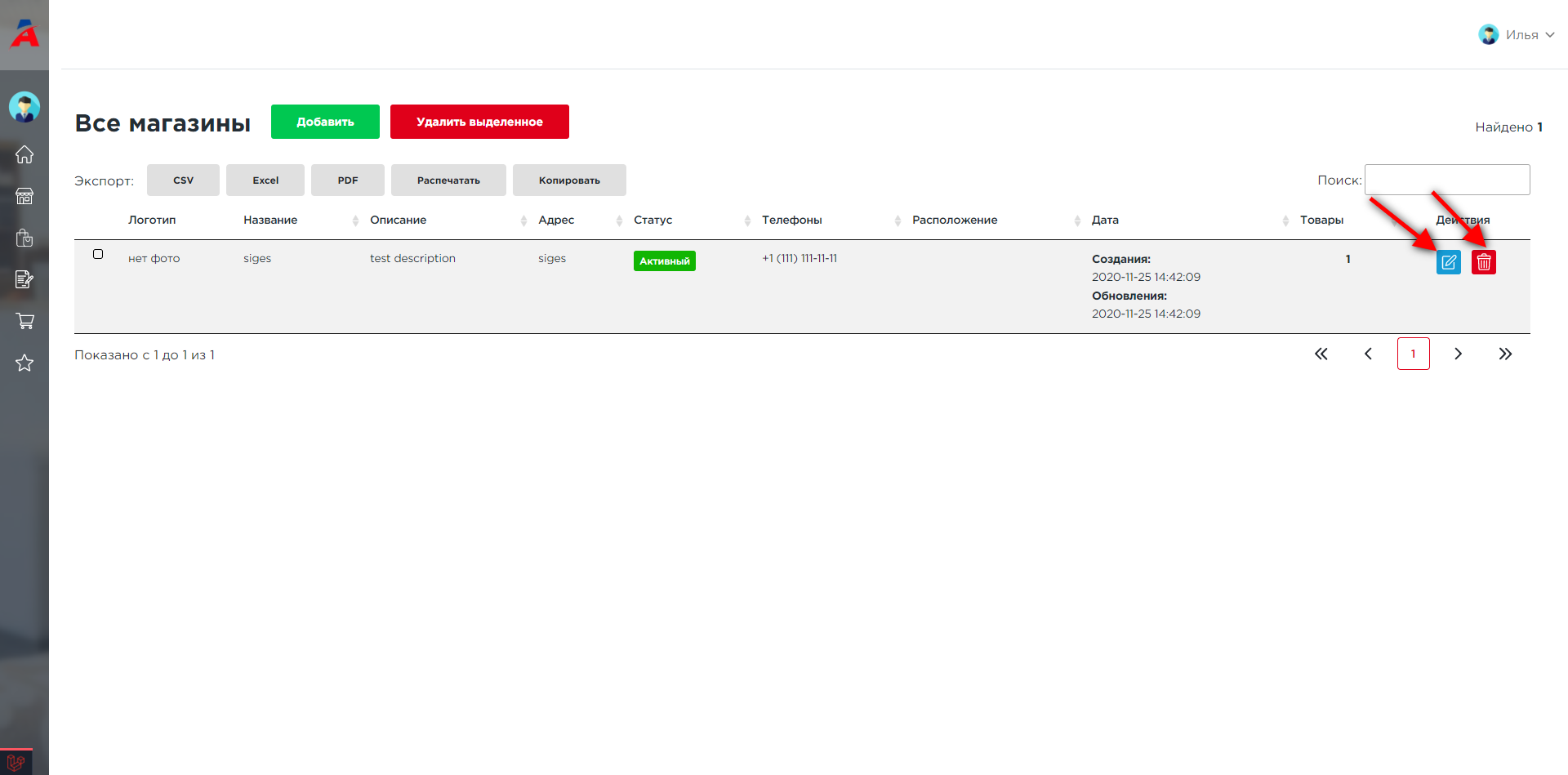Click the top-right Илья avatar image
1568x775 pixels.
tap(1489, 34)
